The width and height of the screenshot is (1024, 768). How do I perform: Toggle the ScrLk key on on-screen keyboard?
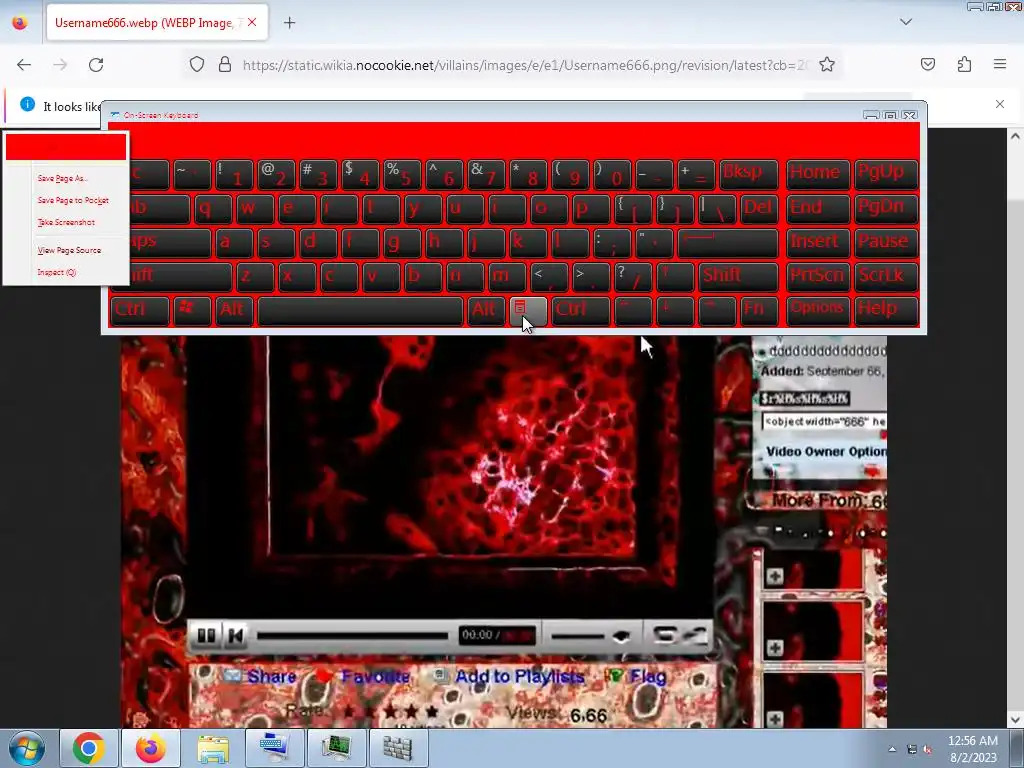click(886, 277)
